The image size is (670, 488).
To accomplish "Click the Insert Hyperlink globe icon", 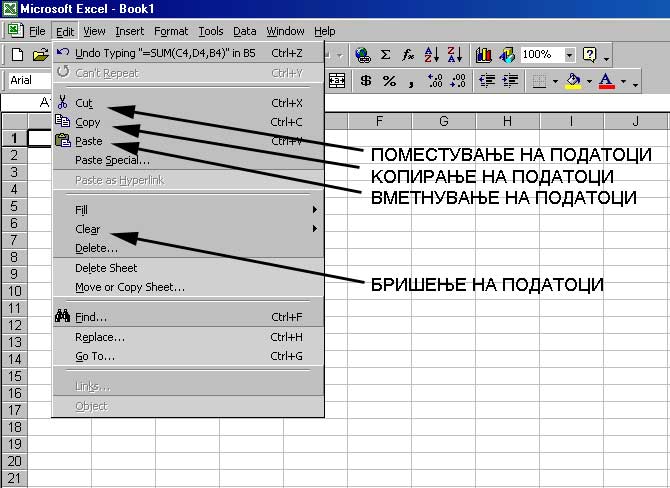I will (363, 55).
